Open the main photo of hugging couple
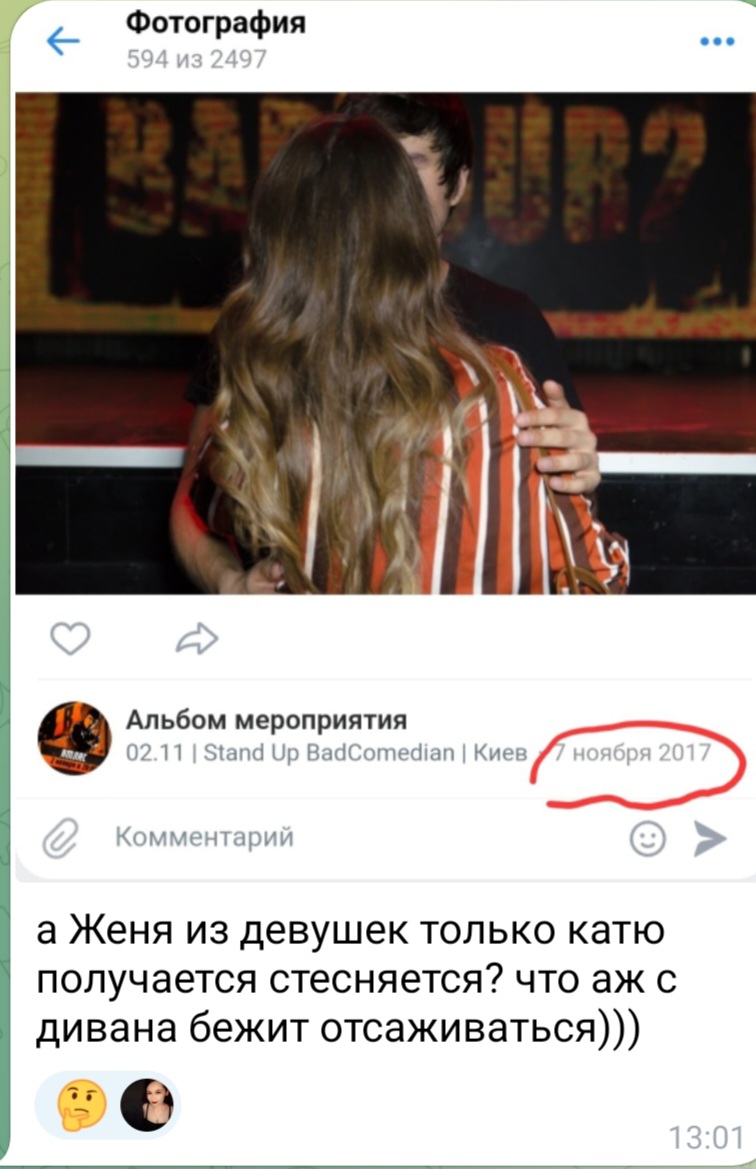This screenshot has width=756, height=1169. tap(385, 343)
